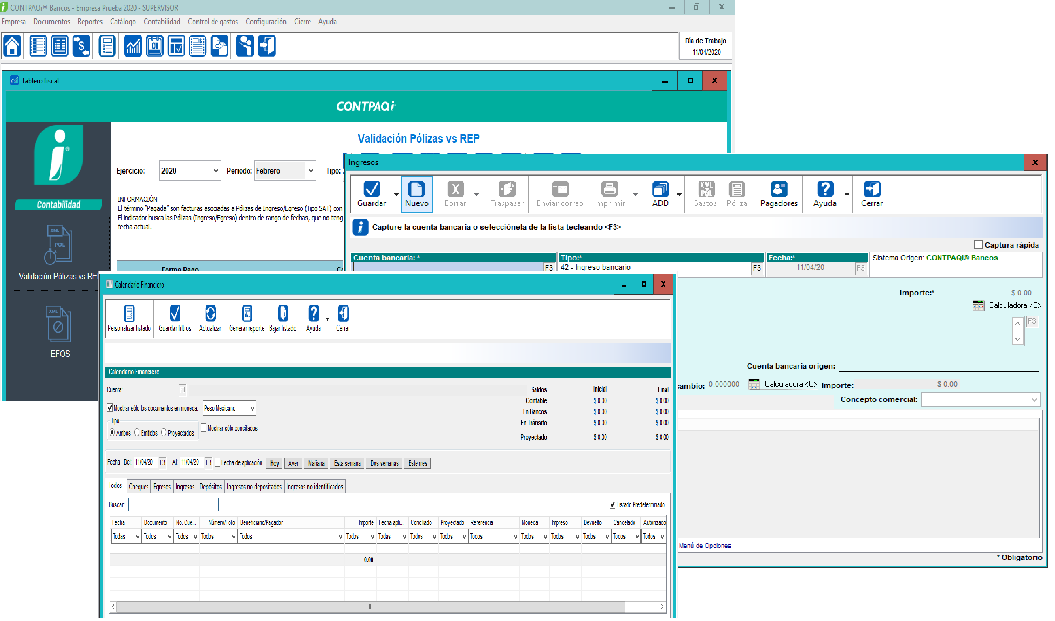Click the Hoy date button
This screenshot has height=621, width=1055.
[x=275, y=464]
